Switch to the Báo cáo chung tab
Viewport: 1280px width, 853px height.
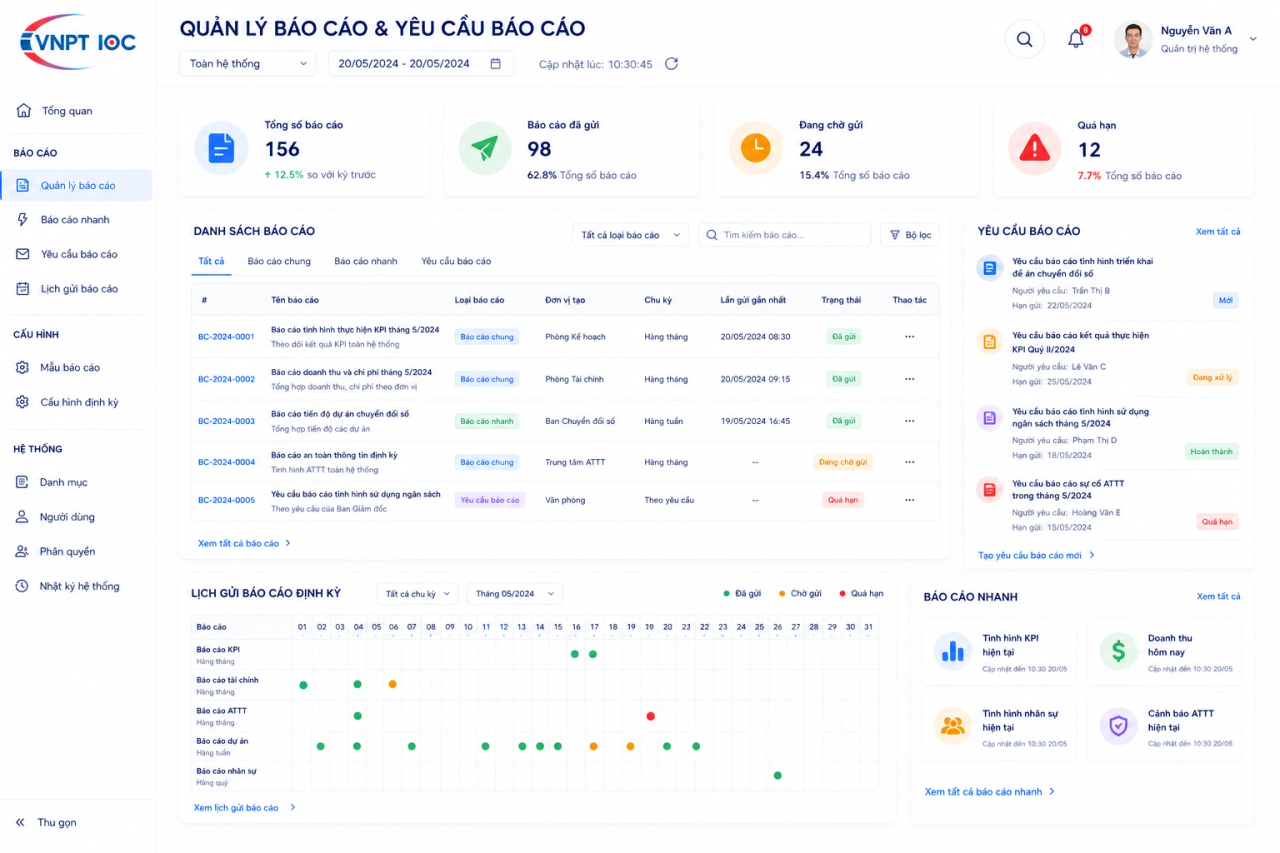pyautogui.click(x=279, y=262)
